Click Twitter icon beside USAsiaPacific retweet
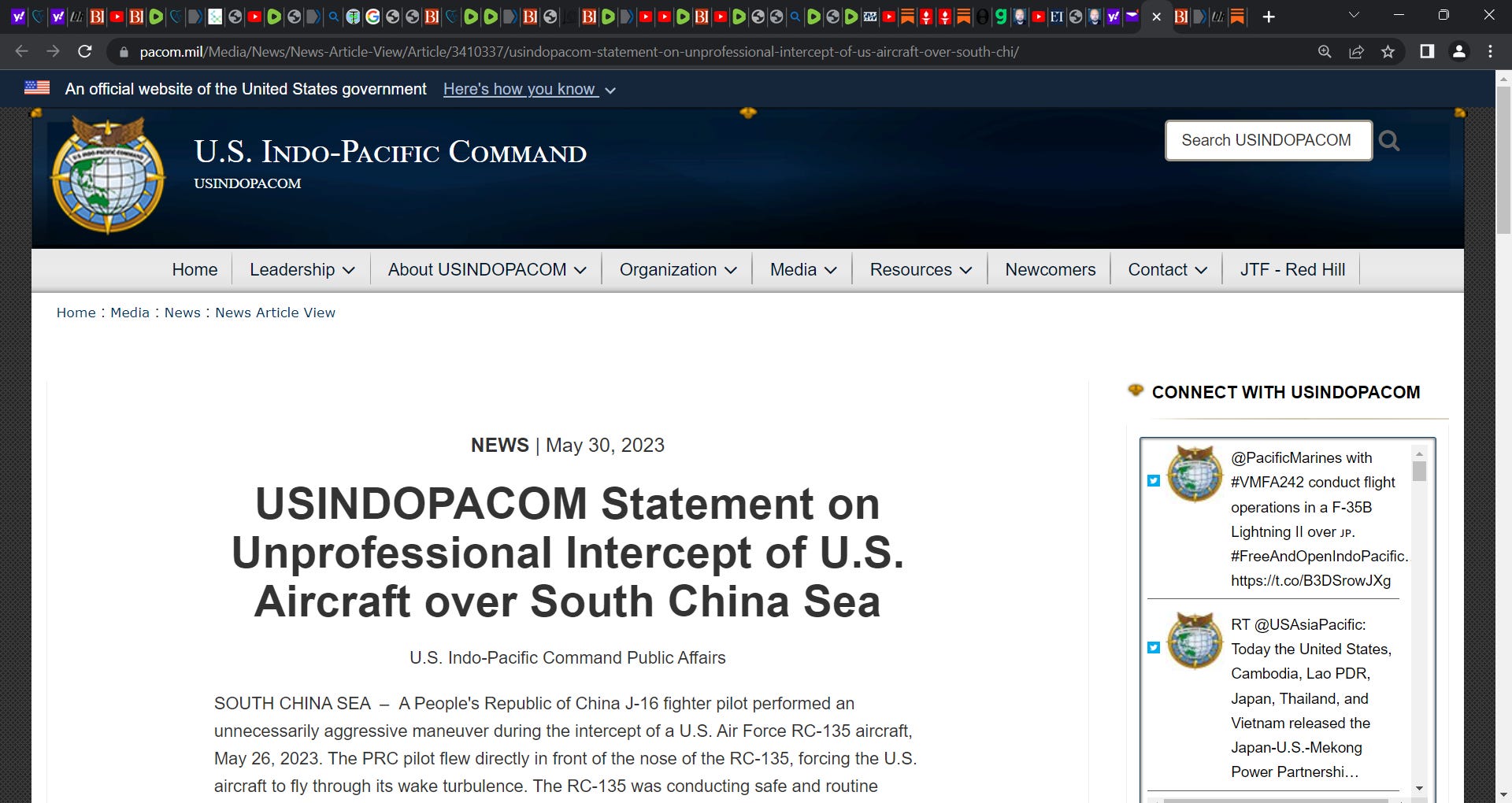This screenshot has height=803, width=1512. 1154,648
